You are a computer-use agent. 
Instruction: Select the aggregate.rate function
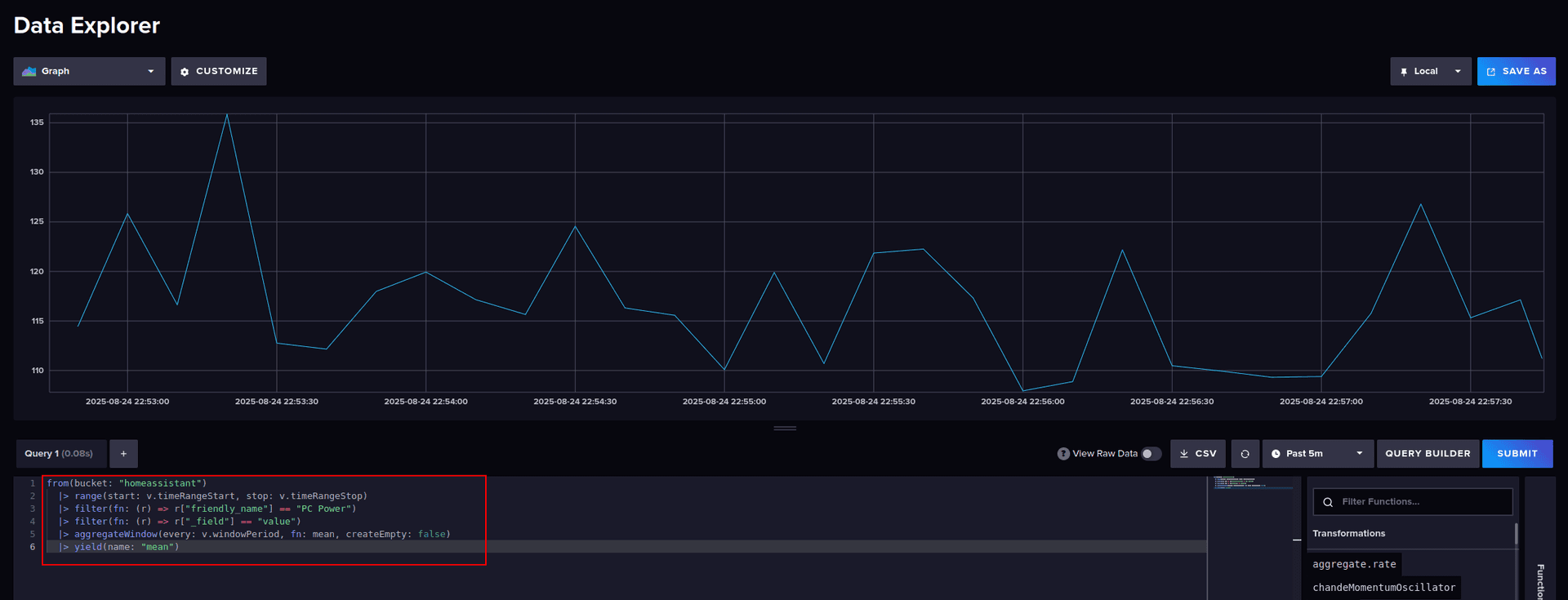pyautogui.click(x=1354, y=564)
